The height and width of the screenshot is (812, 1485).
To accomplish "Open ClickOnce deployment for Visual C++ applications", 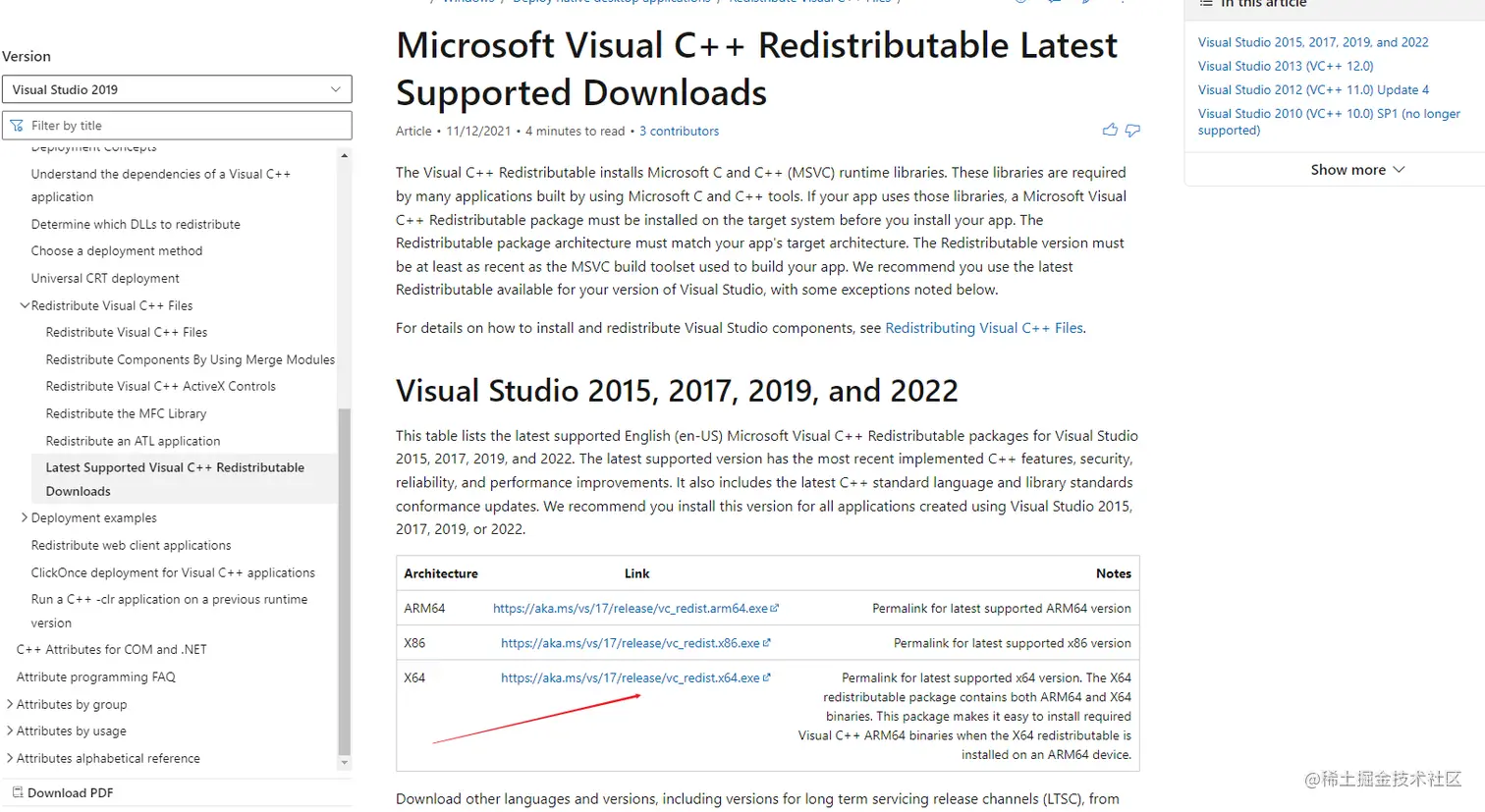I will pos(173,572).
